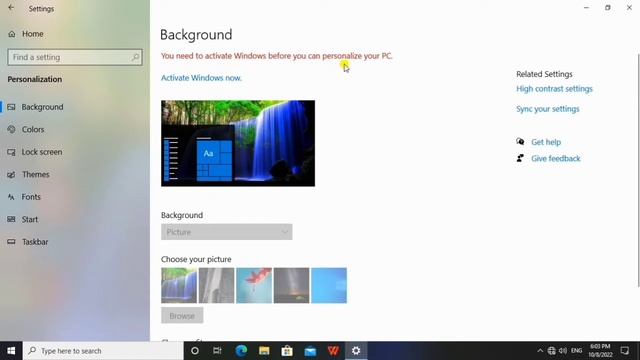This screenshot has height=360, width=640.
Task: Click the Give feedback link
Action: point(556,158)
